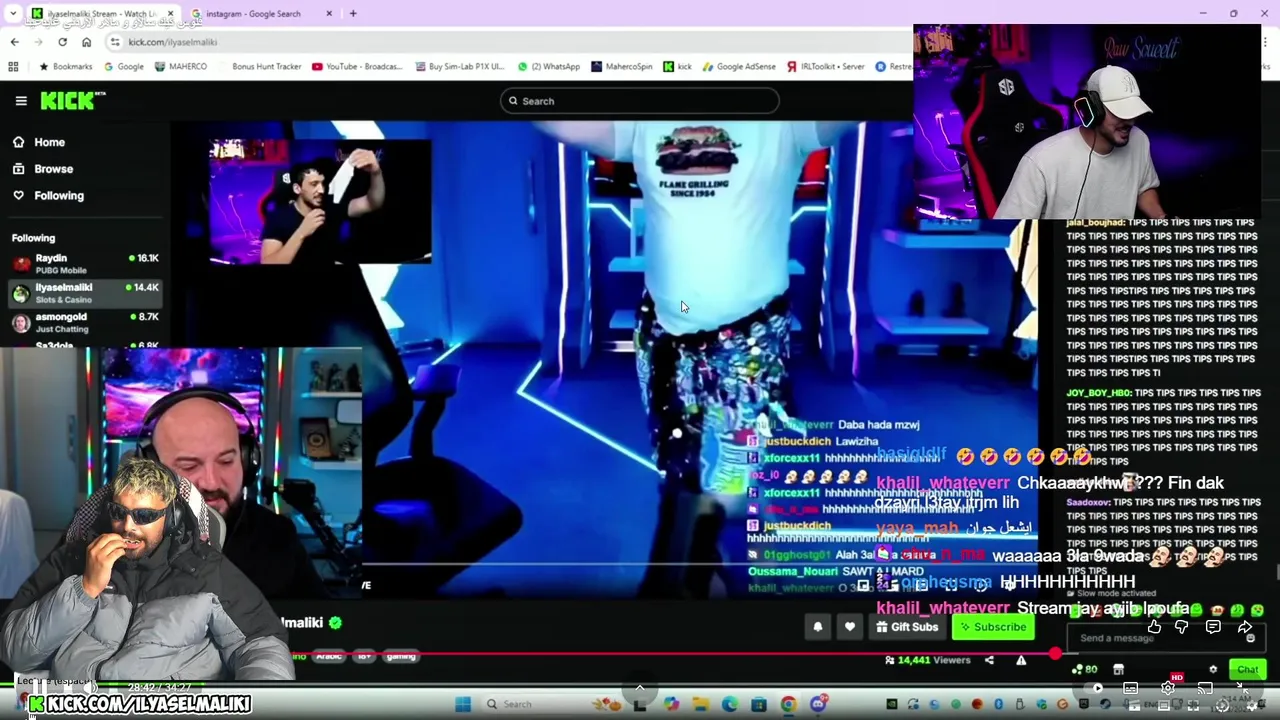Screen dimensions: 1280x720
Task: Share the stream via share icon
Action: tap(989, 660)
